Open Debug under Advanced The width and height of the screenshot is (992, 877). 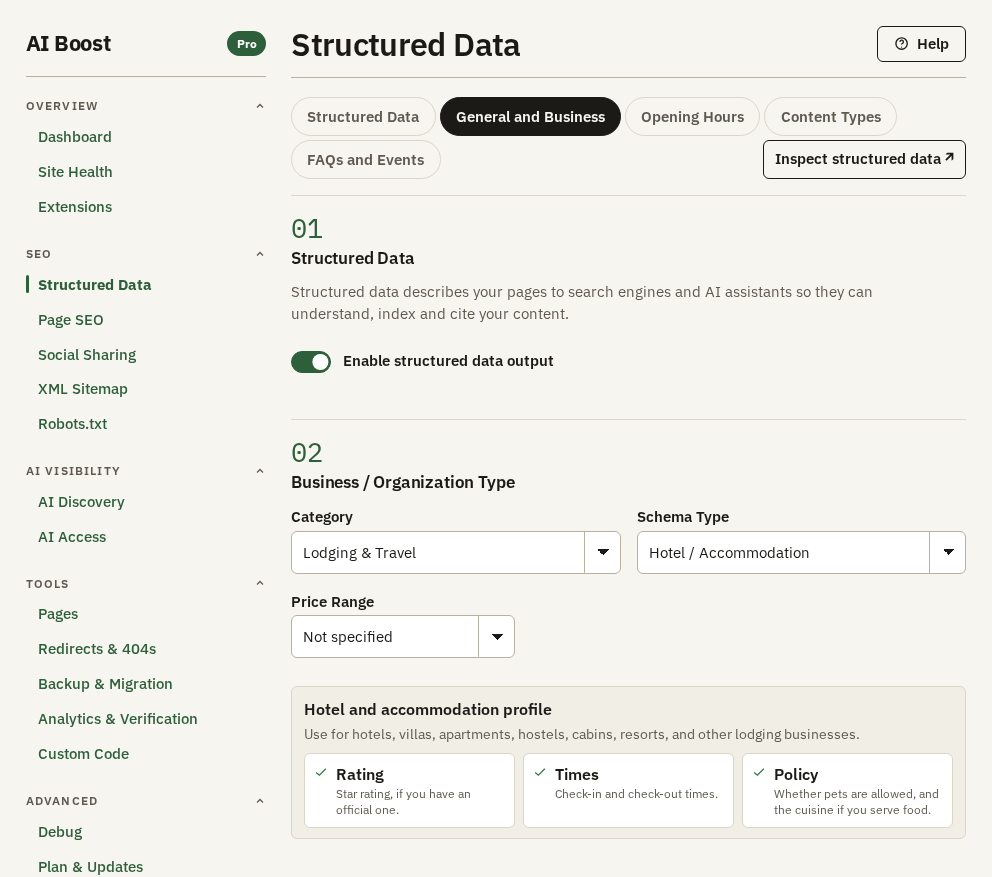[59, 832]
